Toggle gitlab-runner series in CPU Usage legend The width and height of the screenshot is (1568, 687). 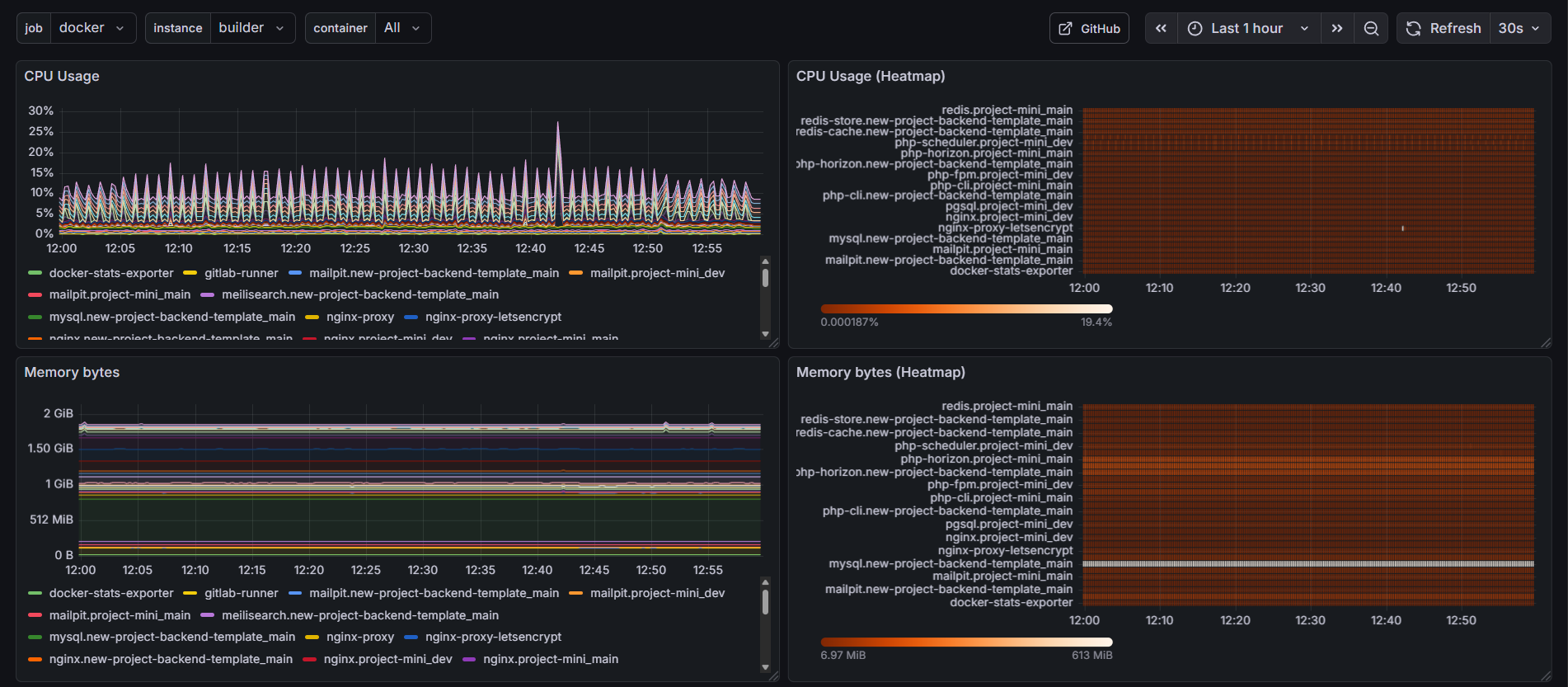pos(241,273)
